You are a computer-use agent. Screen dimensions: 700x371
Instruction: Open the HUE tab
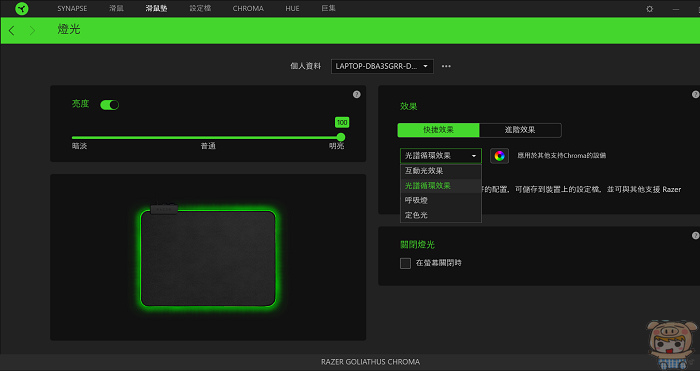(292, 8)
